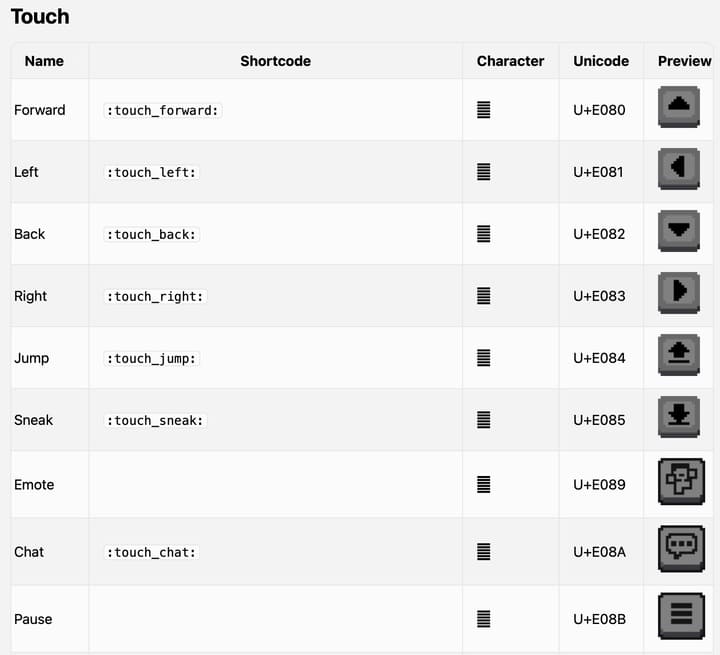
Task: Click the Shortcode column header
Action: pos(275,61)
